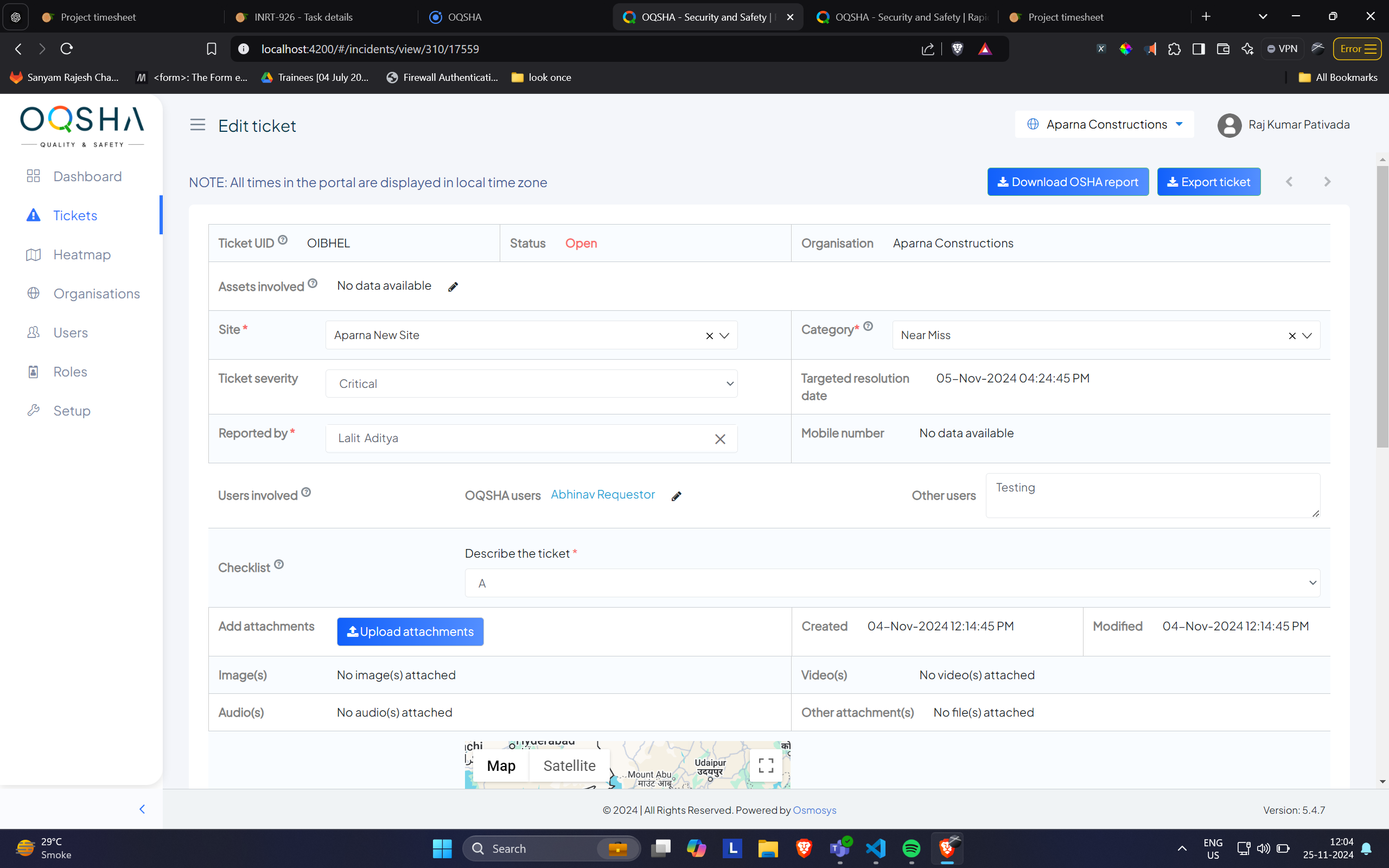Navigate to Dashboard in the sidebar
Screen dimensions: 1389x868
point(87,176)
